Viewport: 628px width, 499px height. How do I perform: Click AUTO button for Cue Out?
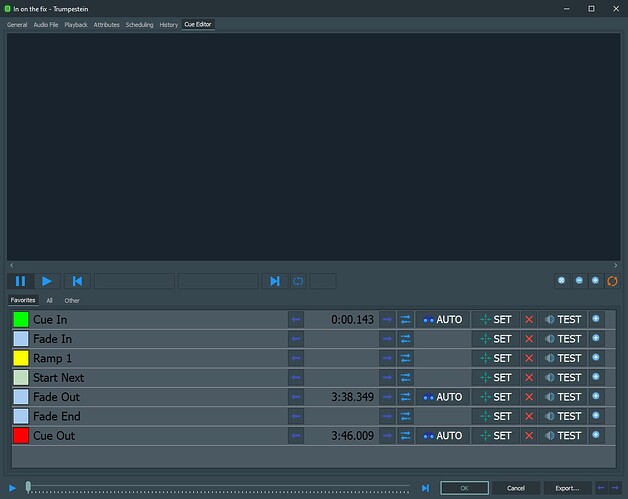click(x=442, y=436)
